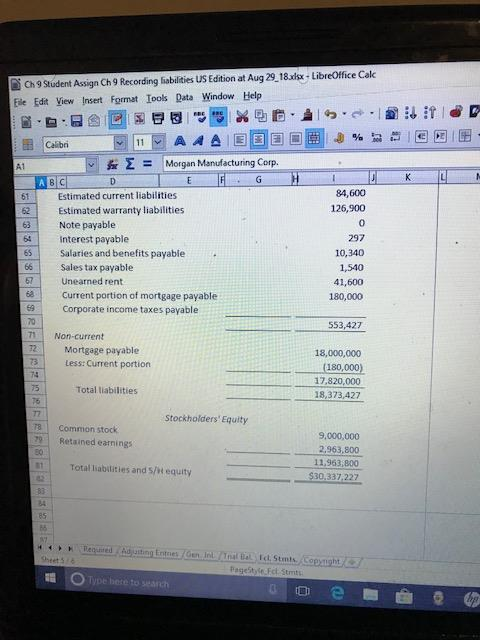Click the font color A icon
This screenshot has height=640, width=480.
tap(215, 141)
